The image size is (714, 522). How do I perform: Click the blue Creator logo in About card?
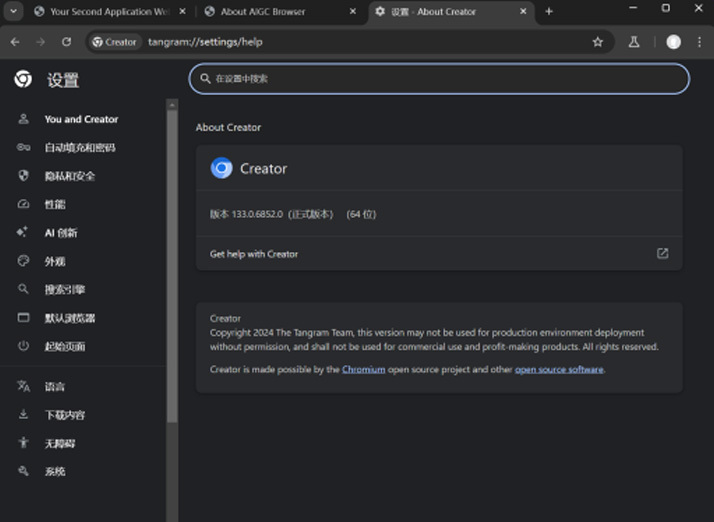222,168
